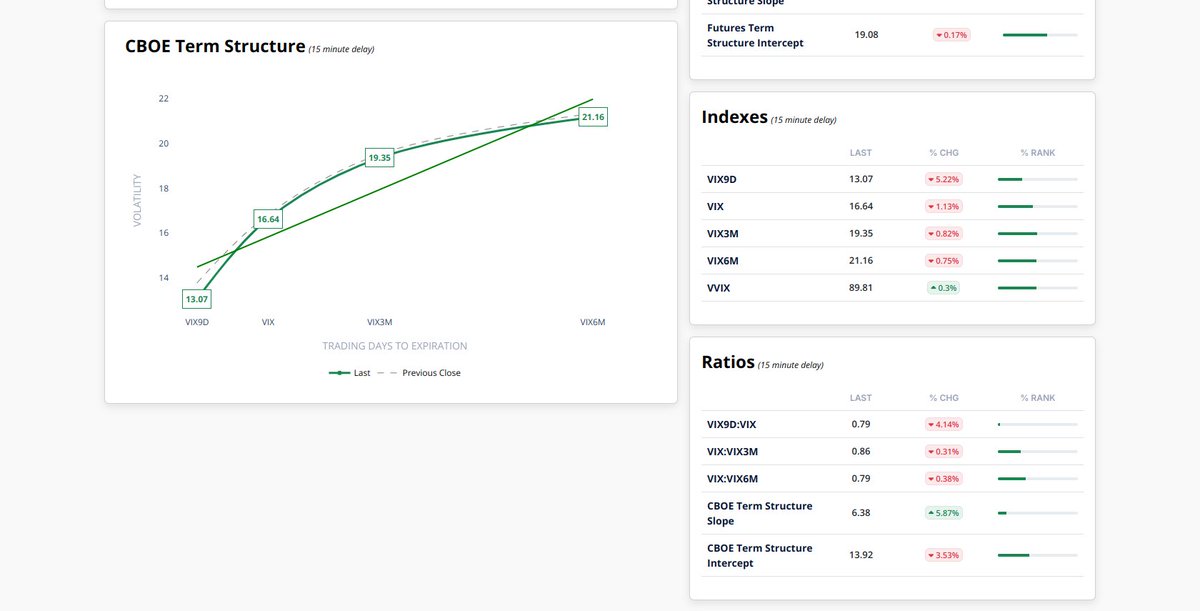Viewport: 1200px width, 611px height.
Task: Click the 16.64 VIX data label
Action: (268, 219)
